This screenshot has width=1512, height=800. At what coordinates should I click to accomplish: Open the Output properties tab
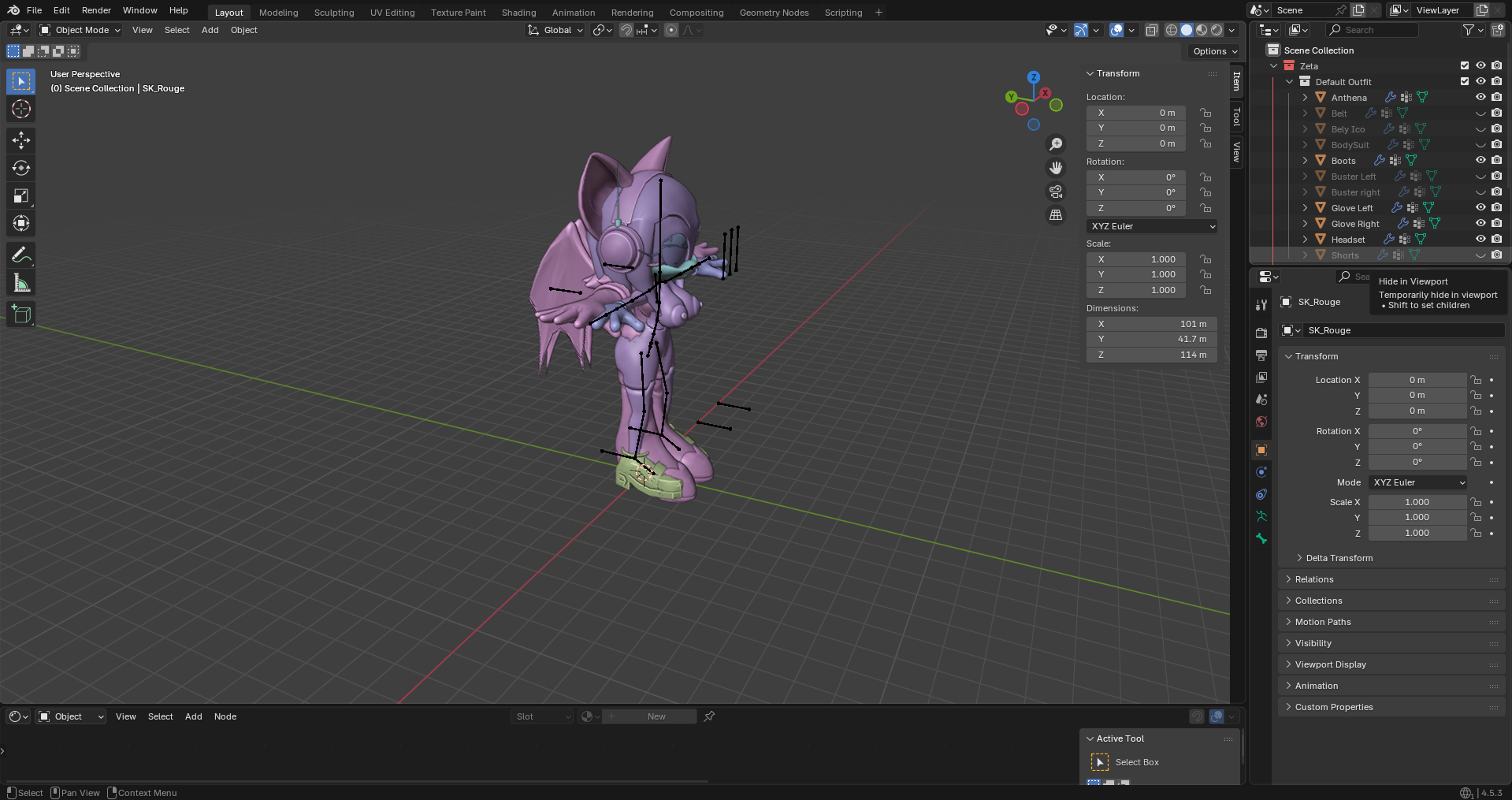click(x=1261, y=355)
